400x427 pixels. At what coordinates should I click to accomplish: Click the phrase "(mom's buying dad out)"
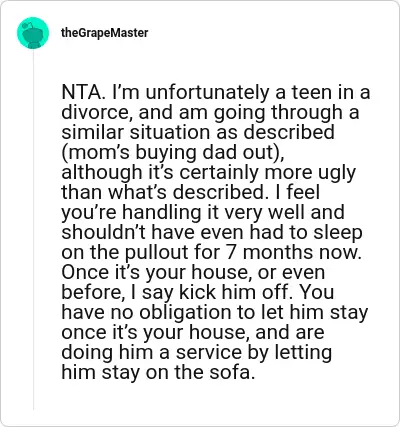pyautogui.click(x=173, y=153)
